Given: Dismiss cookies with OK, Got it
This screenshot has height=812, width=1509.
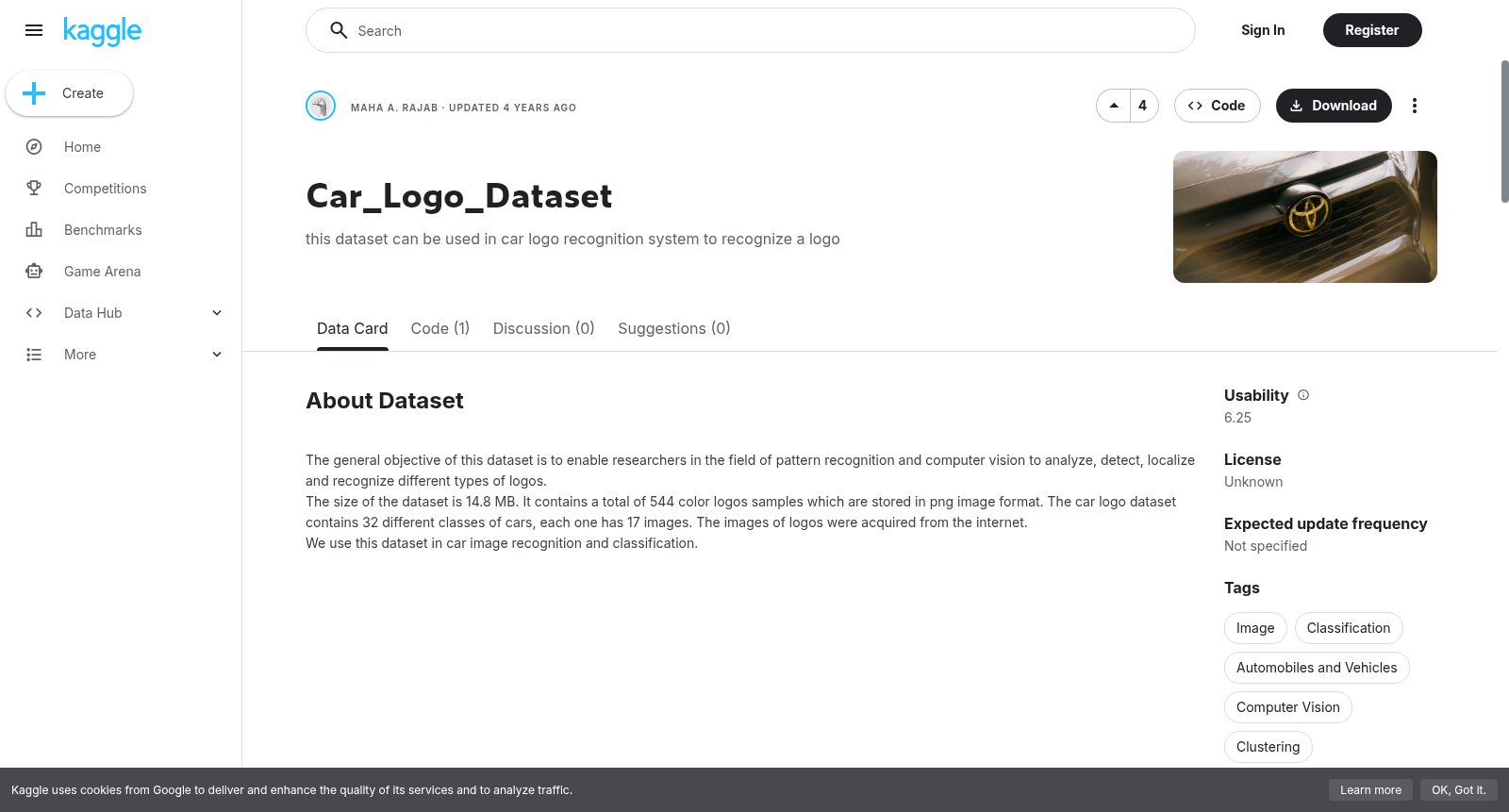Looking at the screenshot, I should [1458, 790].
